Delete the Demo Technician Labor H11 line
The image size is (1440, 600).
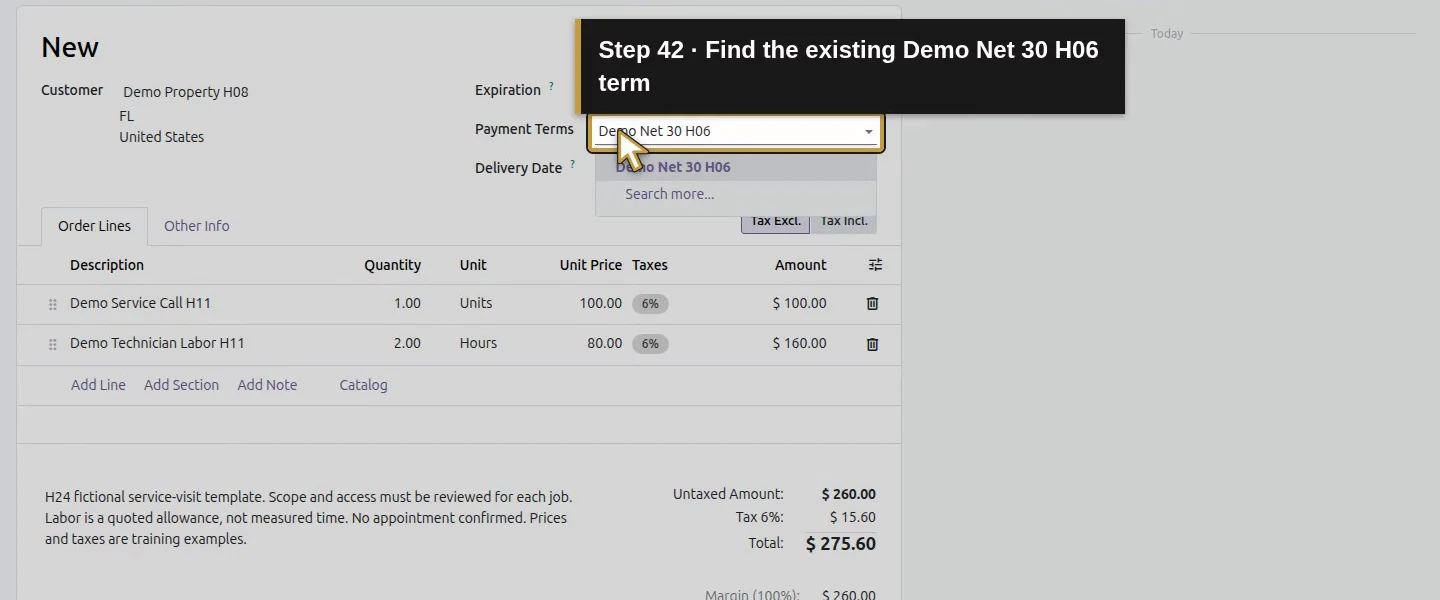pyautogui.click(x=872, y=344)
